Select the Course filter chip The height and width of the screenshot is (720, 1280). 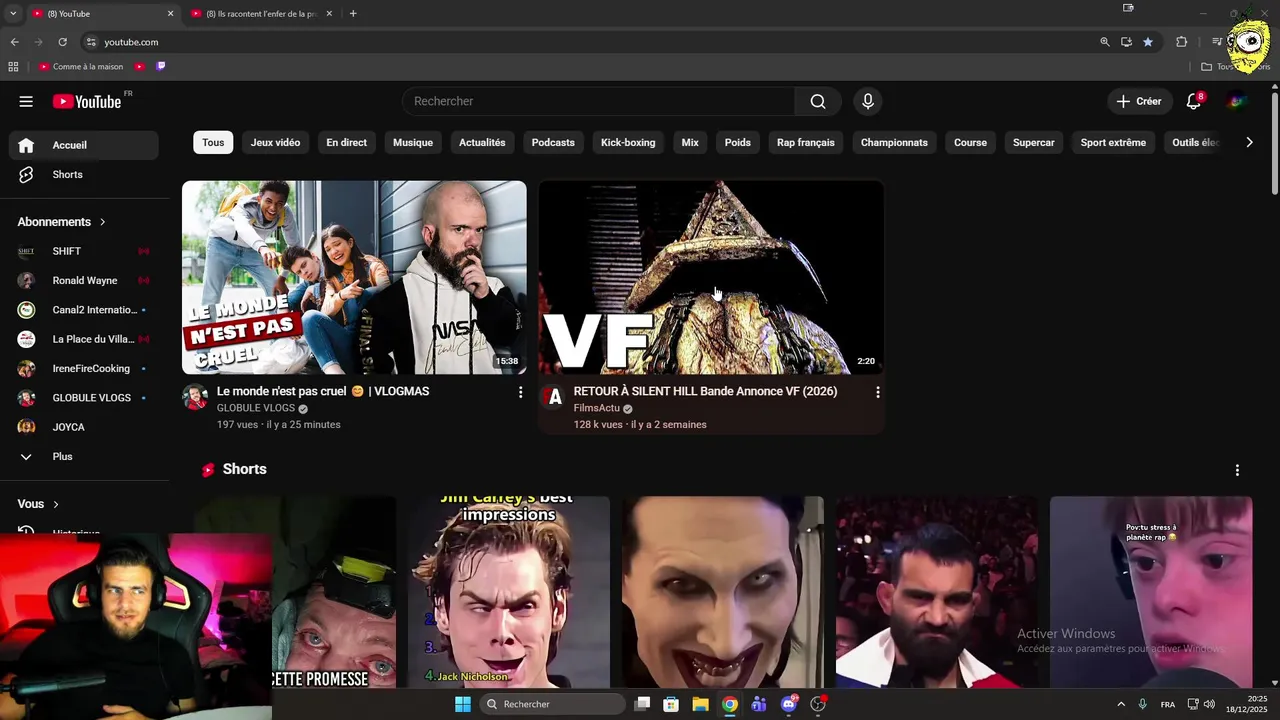(970, 142)
